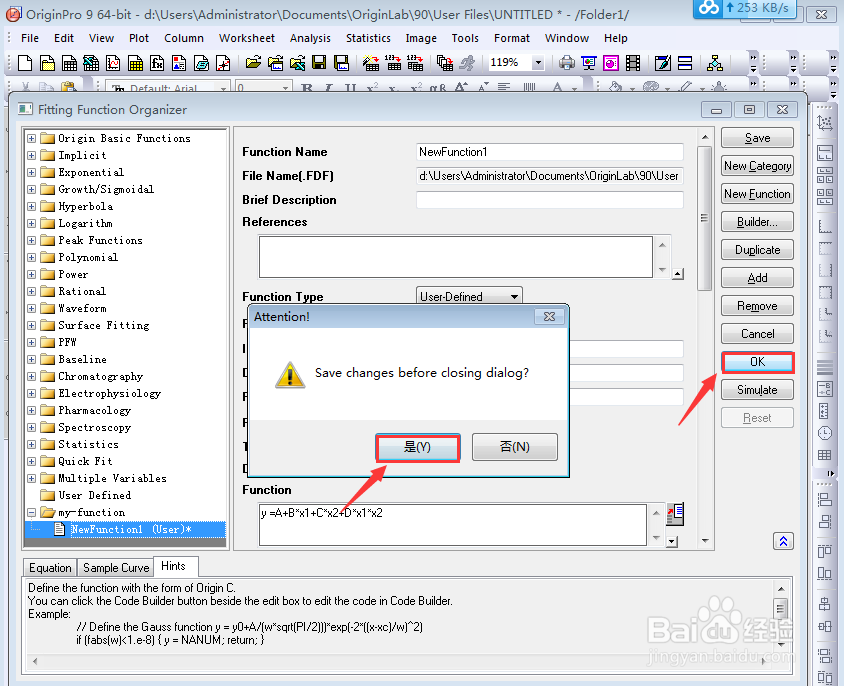The width and height of the screenshot is (844, 686).
Task: Click the Print toolbar icon
Action: [566, 63]
